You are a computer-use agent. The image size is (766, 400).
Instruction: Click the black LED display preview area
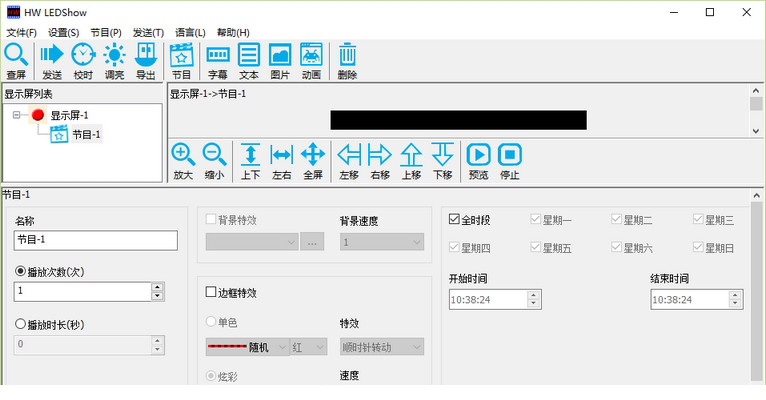click(x=458, y=120)
